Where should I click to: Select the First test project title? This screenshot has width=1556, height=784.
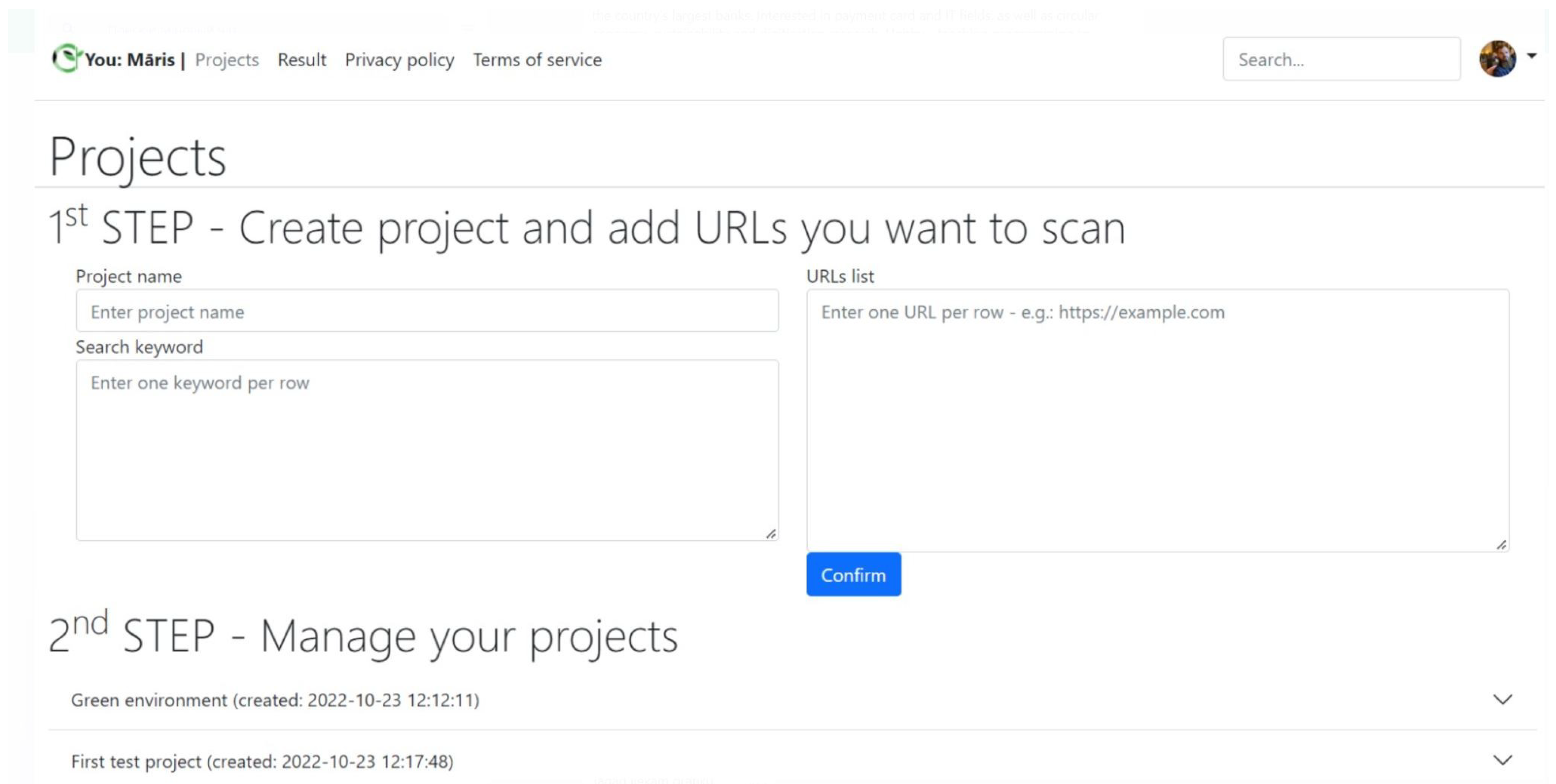coord(262,761)
